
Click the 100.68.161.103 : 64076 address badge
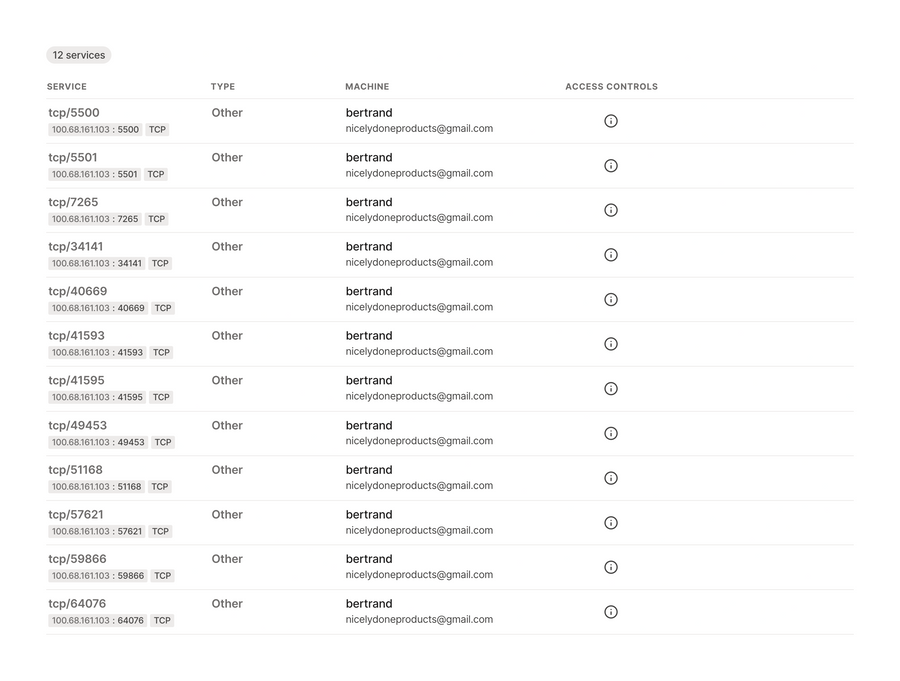pyautogui.click(x=96, y=620)
